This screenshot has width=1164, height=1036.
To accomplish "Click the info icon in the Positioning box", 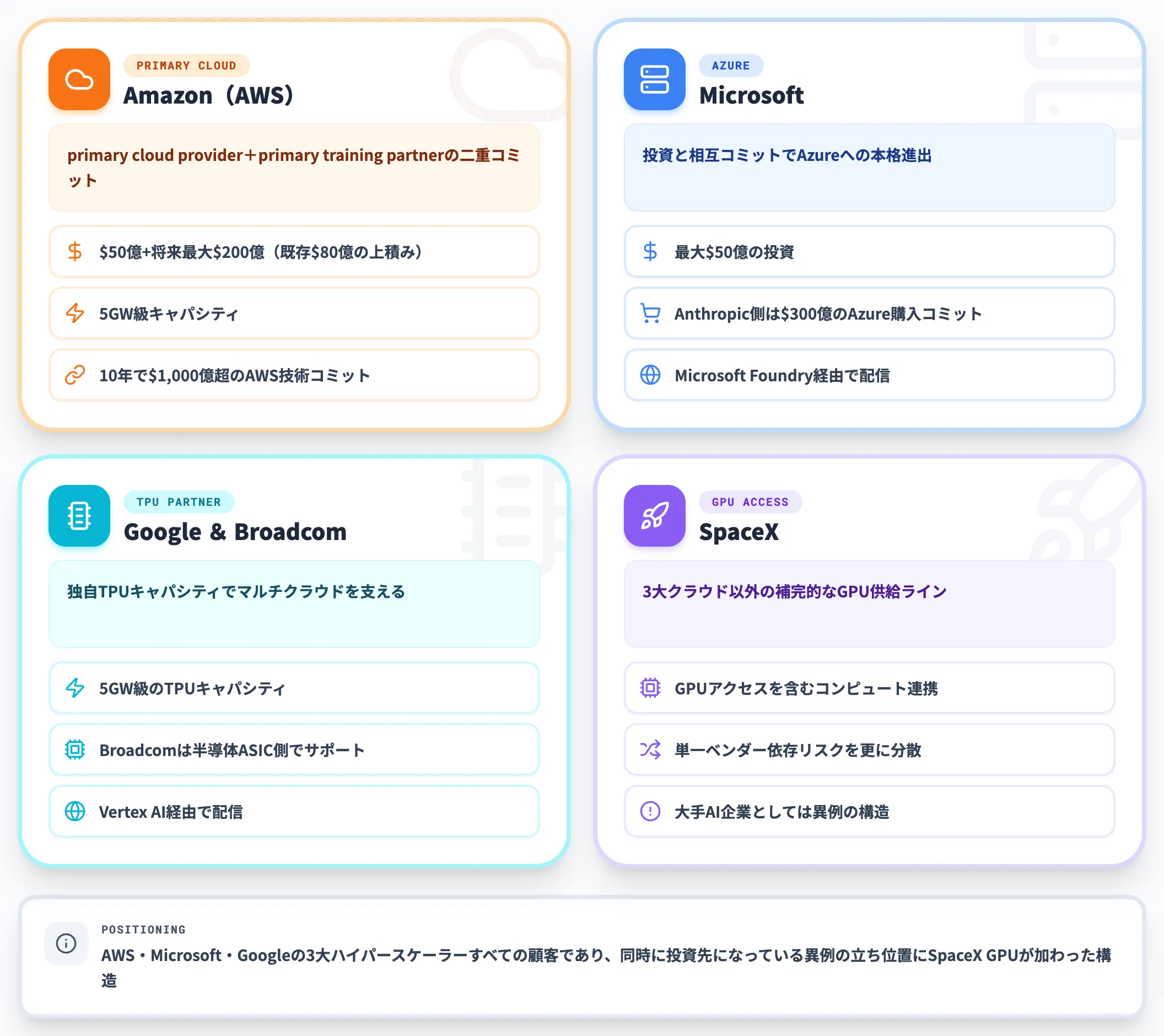I will (66, 943).
